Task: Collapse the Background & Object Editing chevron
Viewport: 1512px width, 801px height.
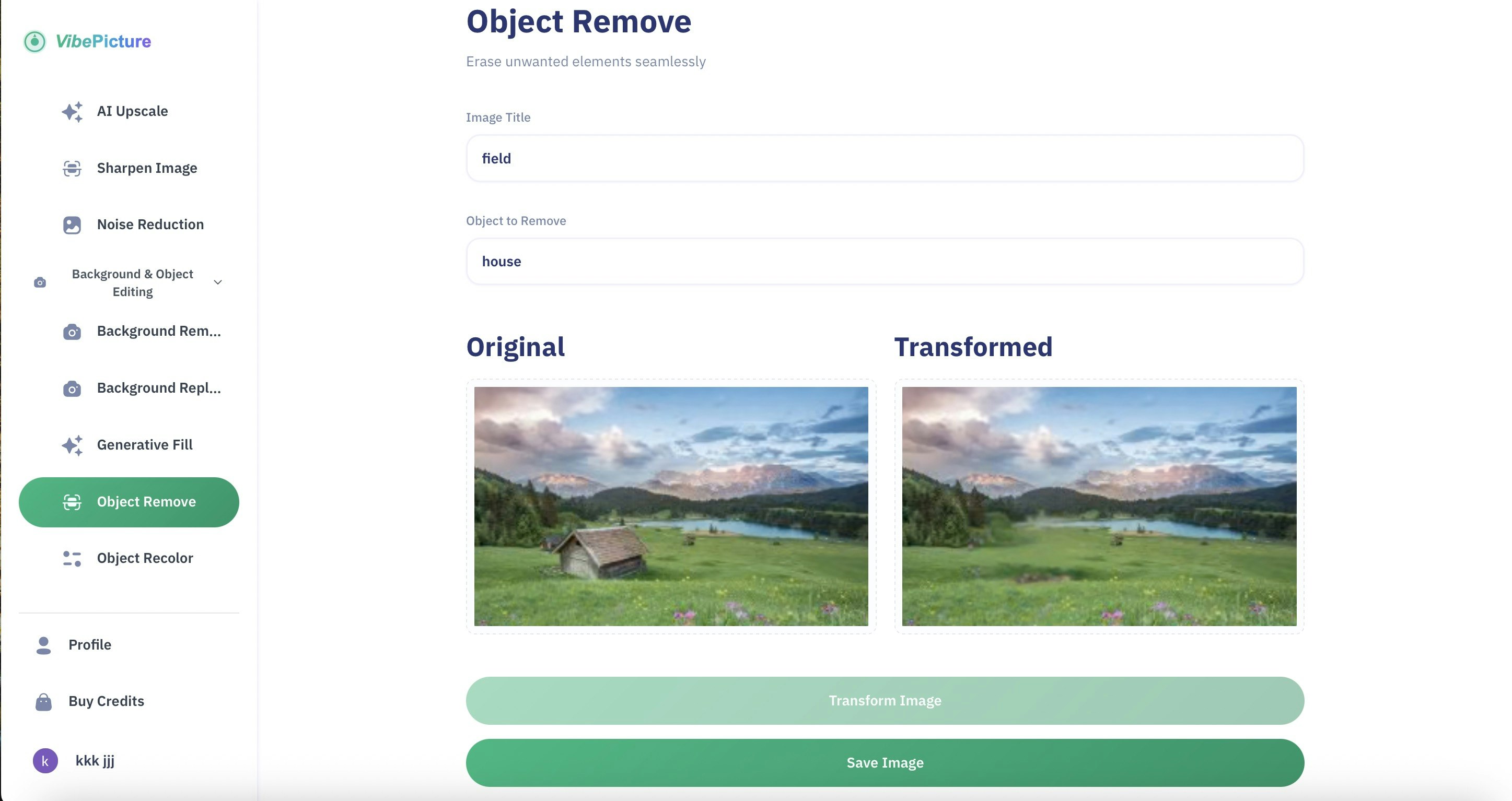Action: pyautogui.click(x=218, y=282)
